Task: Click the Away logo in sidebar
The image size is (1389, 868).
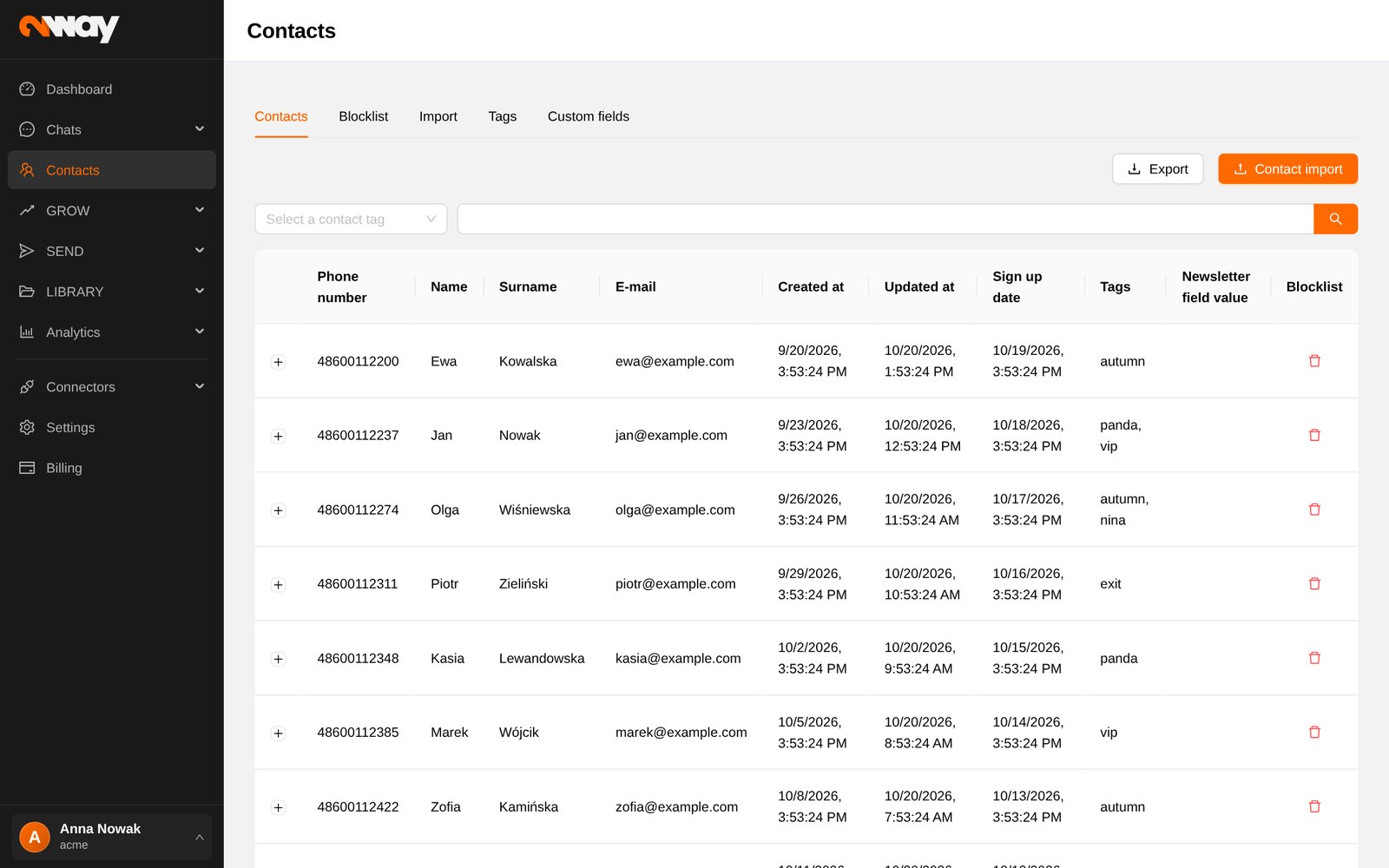Action: (69, 29)
